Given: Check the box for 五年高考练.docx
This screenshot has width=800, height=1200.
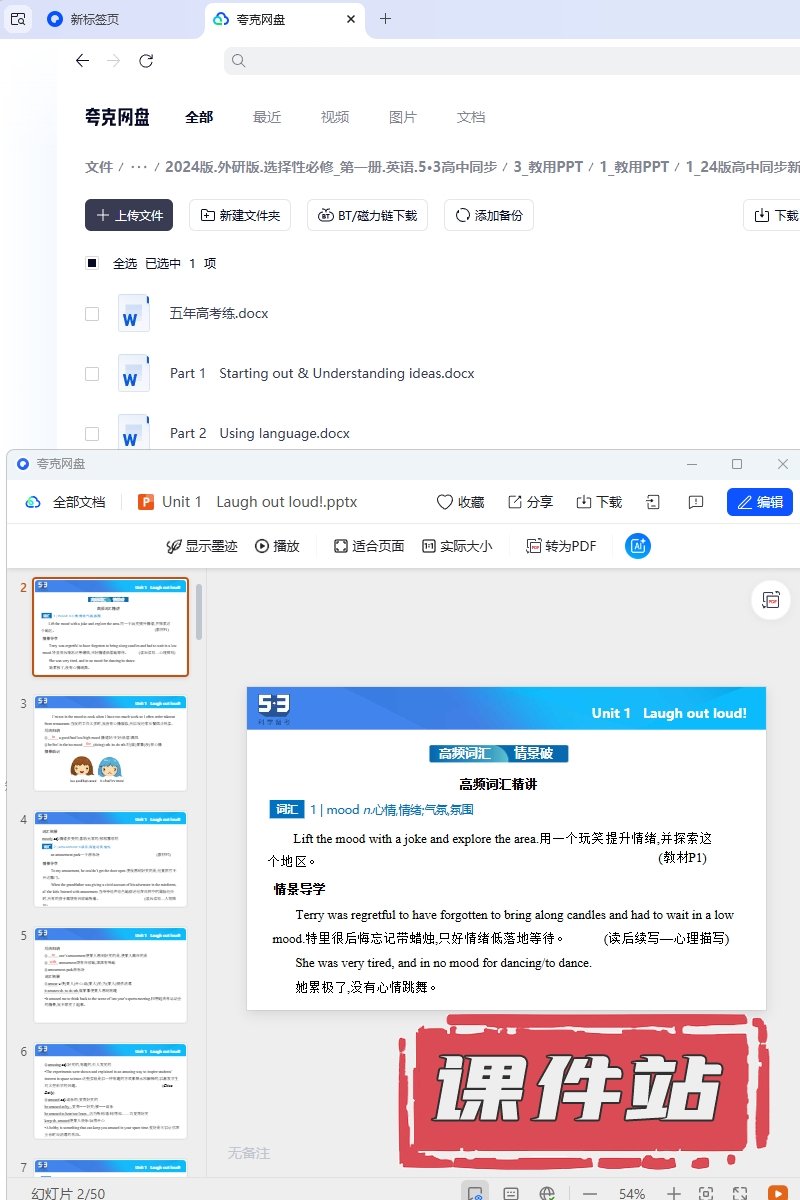Looking at the screenshot, I should (92, 314).
